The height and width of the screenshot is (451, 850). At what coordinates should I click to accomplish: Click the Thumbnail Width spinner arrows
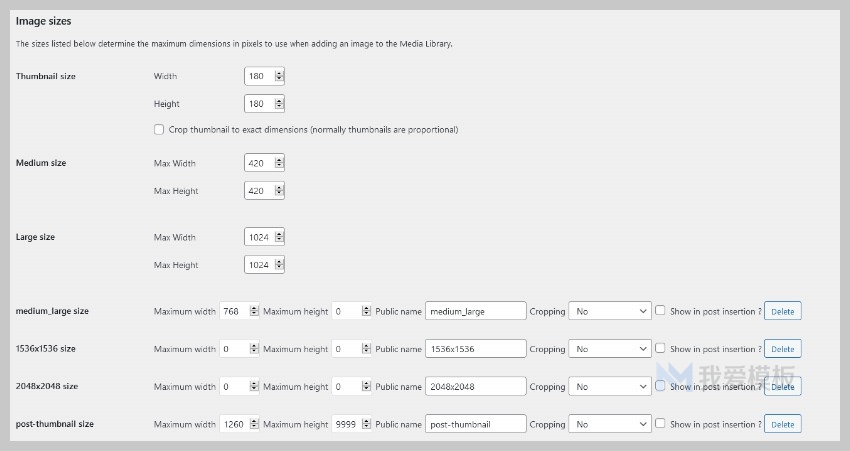point(279,76)
